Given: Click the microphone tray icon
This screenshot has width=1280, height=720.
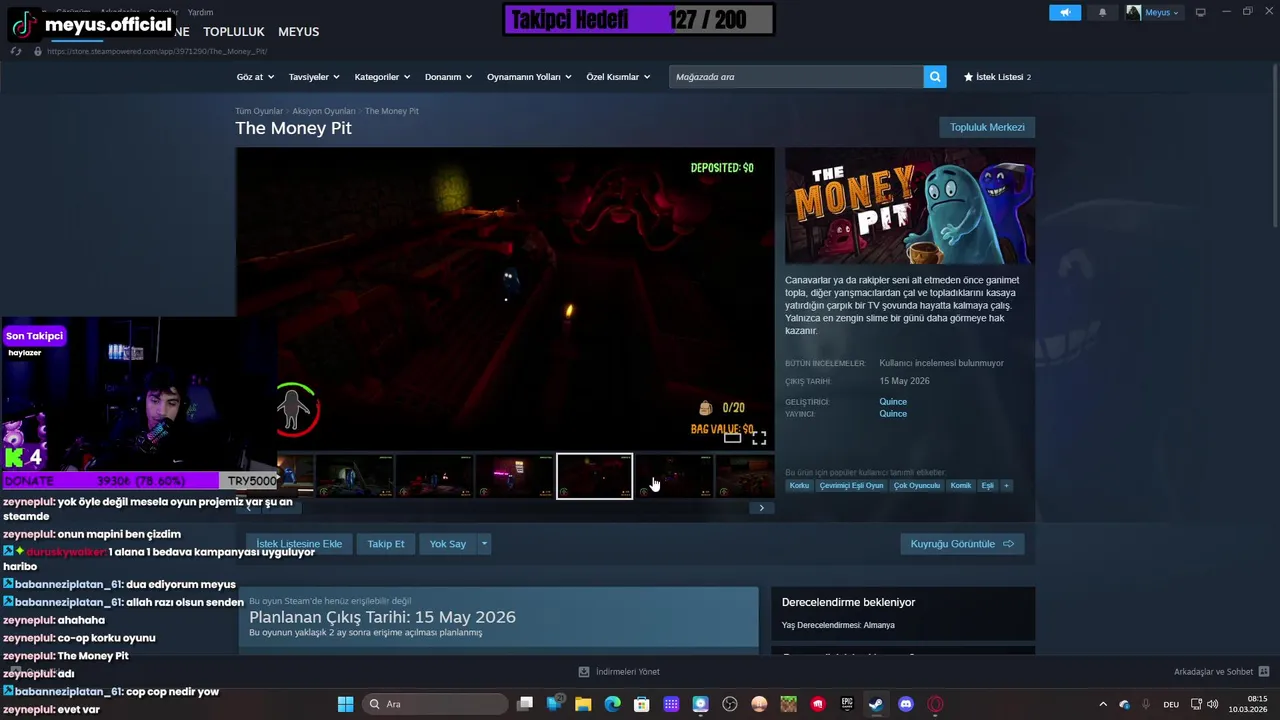Looking at the screenshot, I should (x=1146, y=704).
